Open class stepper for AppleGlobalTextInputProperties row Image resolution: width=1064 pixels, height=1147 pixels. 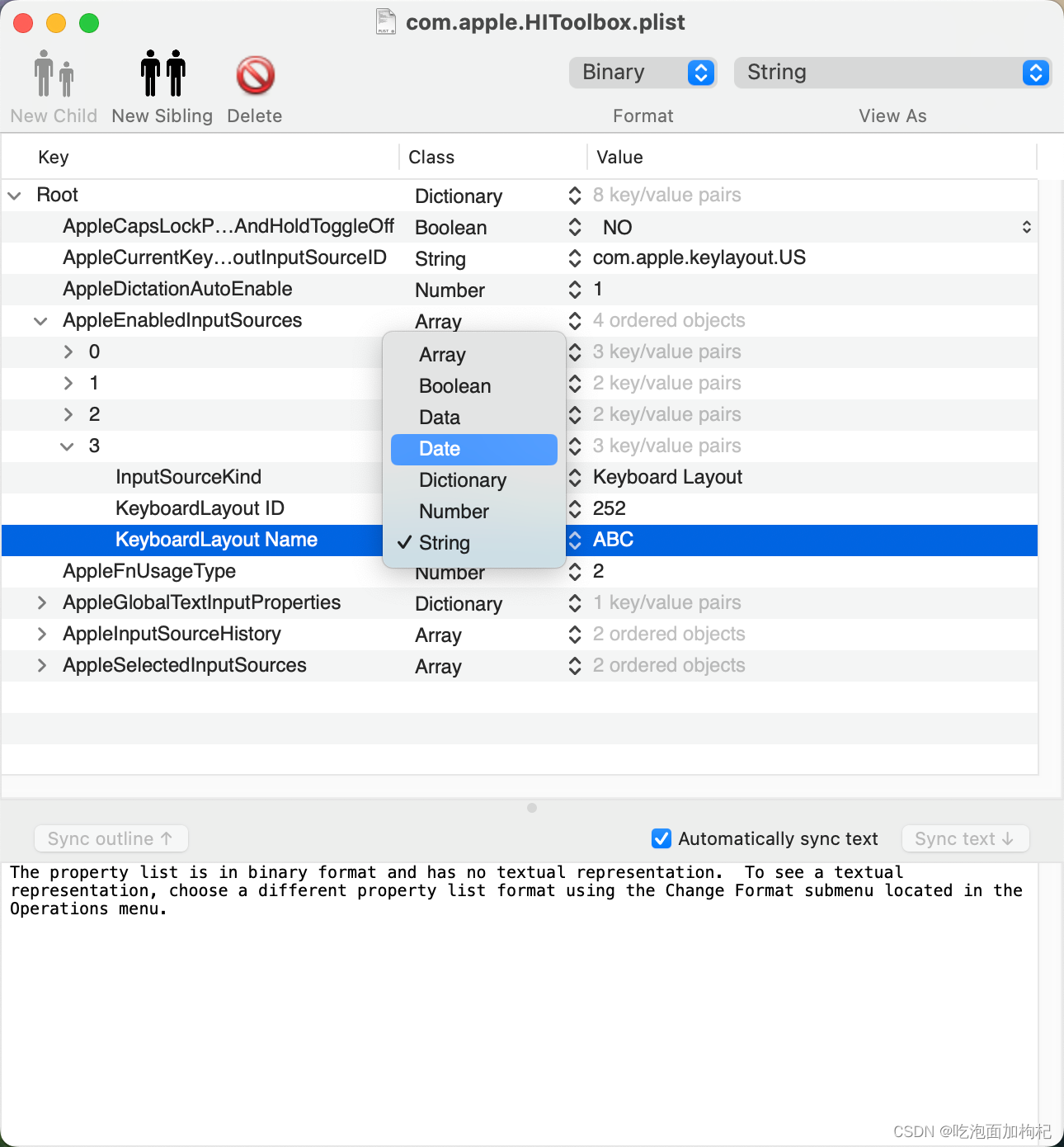point(575,603)
